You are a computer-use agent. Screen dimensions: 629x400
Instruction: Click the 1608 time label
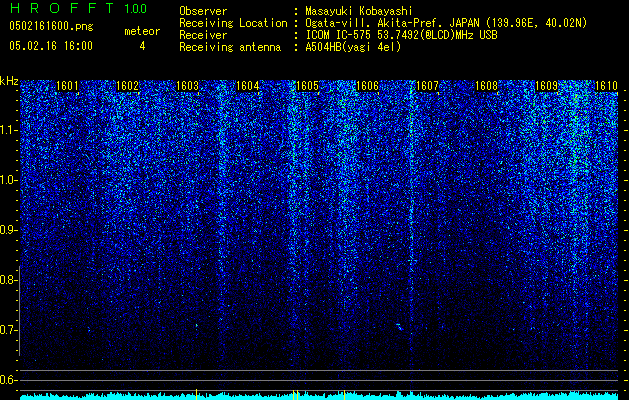point(486,86)
